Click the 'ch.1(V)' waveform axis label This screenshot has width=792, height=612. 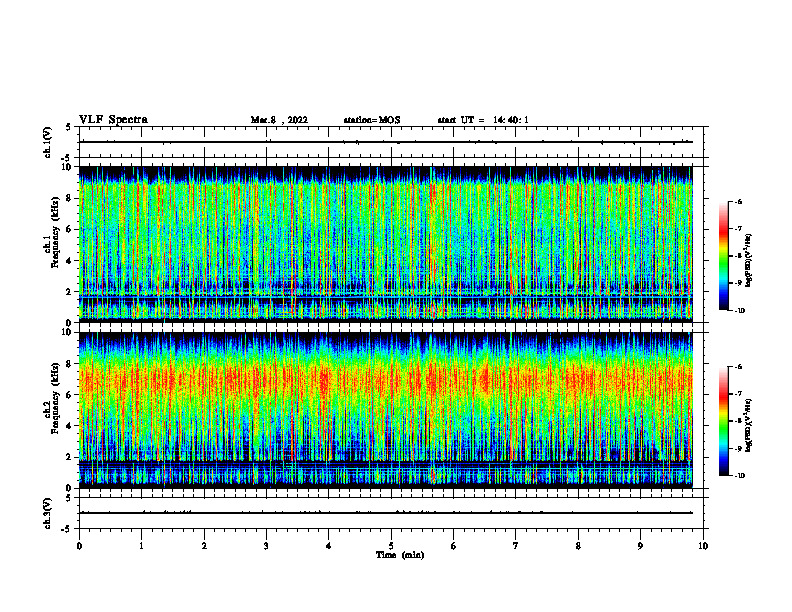click(x=47, y=142)
